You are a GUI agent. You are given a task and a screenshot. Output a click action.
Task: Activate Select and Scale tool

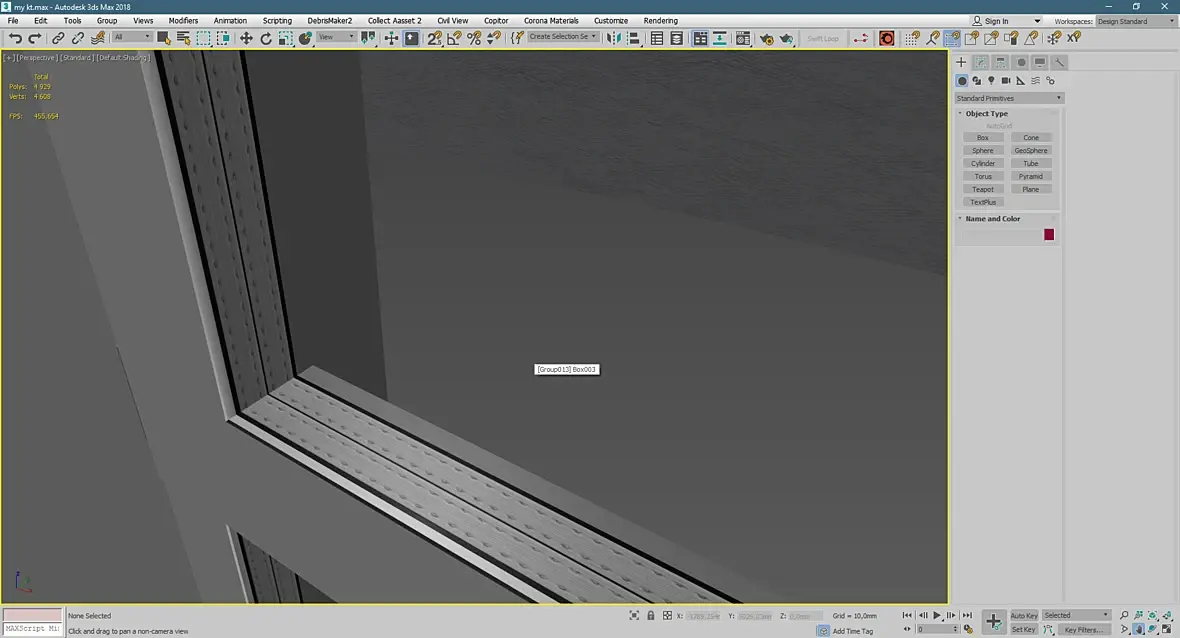pos(286,38)
